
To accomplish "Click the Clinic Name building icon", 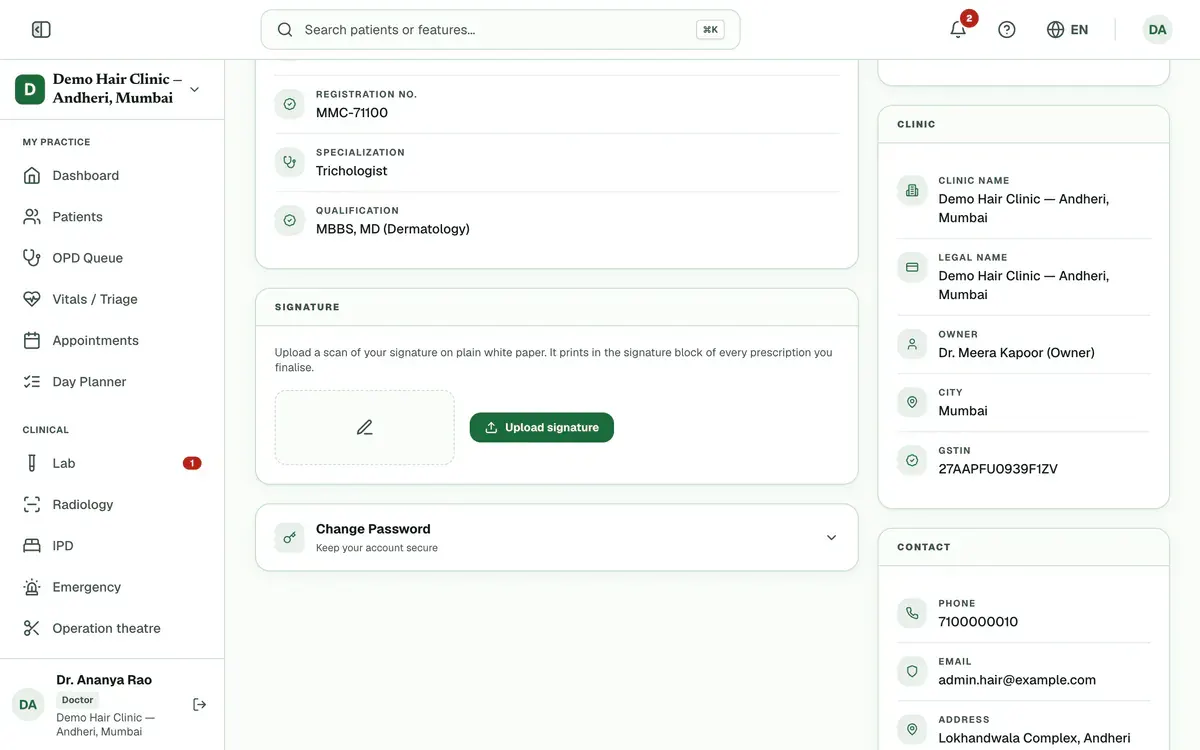I will pyautogui.click(x=912, y=190).
